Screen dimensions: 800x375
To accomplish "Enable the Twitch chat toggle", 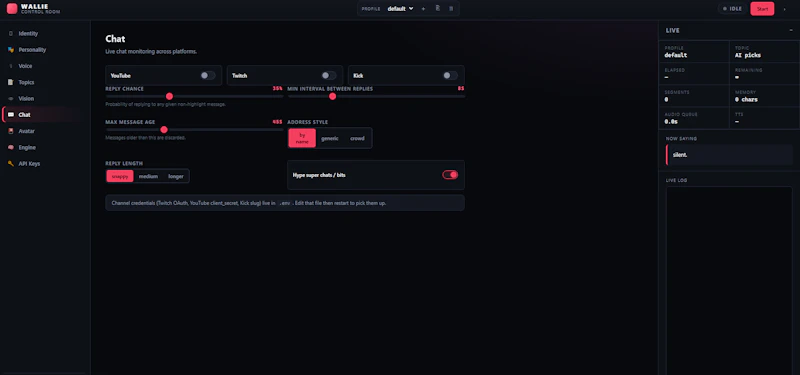I will [329, 76].
